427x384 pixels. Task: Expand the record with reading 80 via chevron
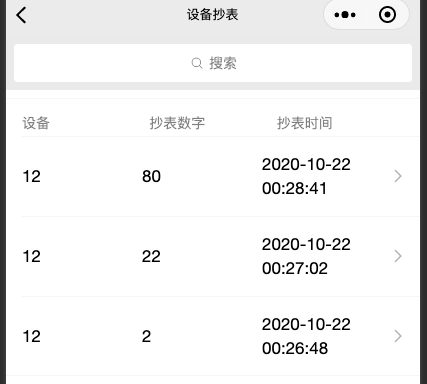pyautogui.click(x=398, y=176)
